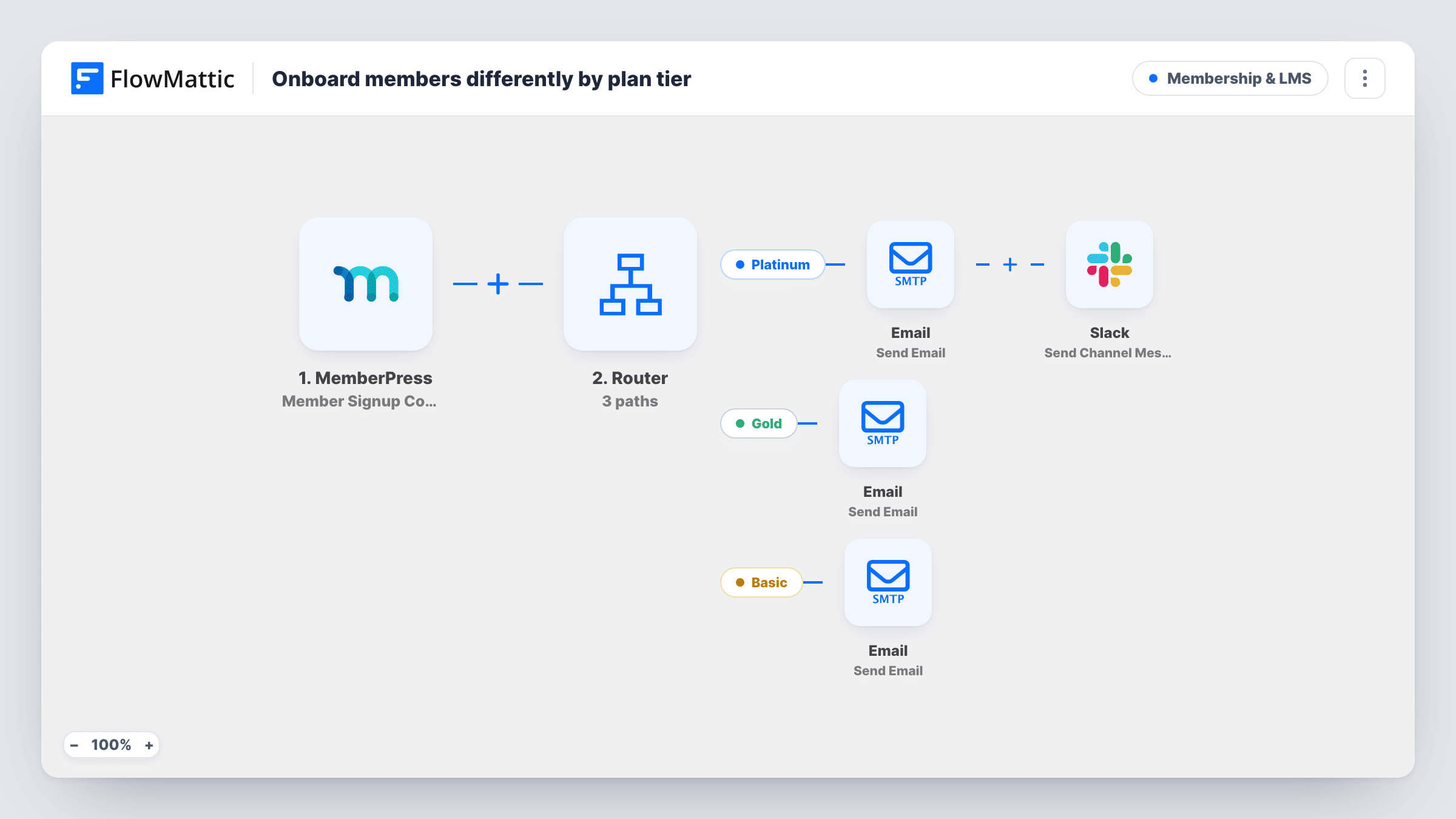Select the Gold path SMTP Email node

(883, 423)
